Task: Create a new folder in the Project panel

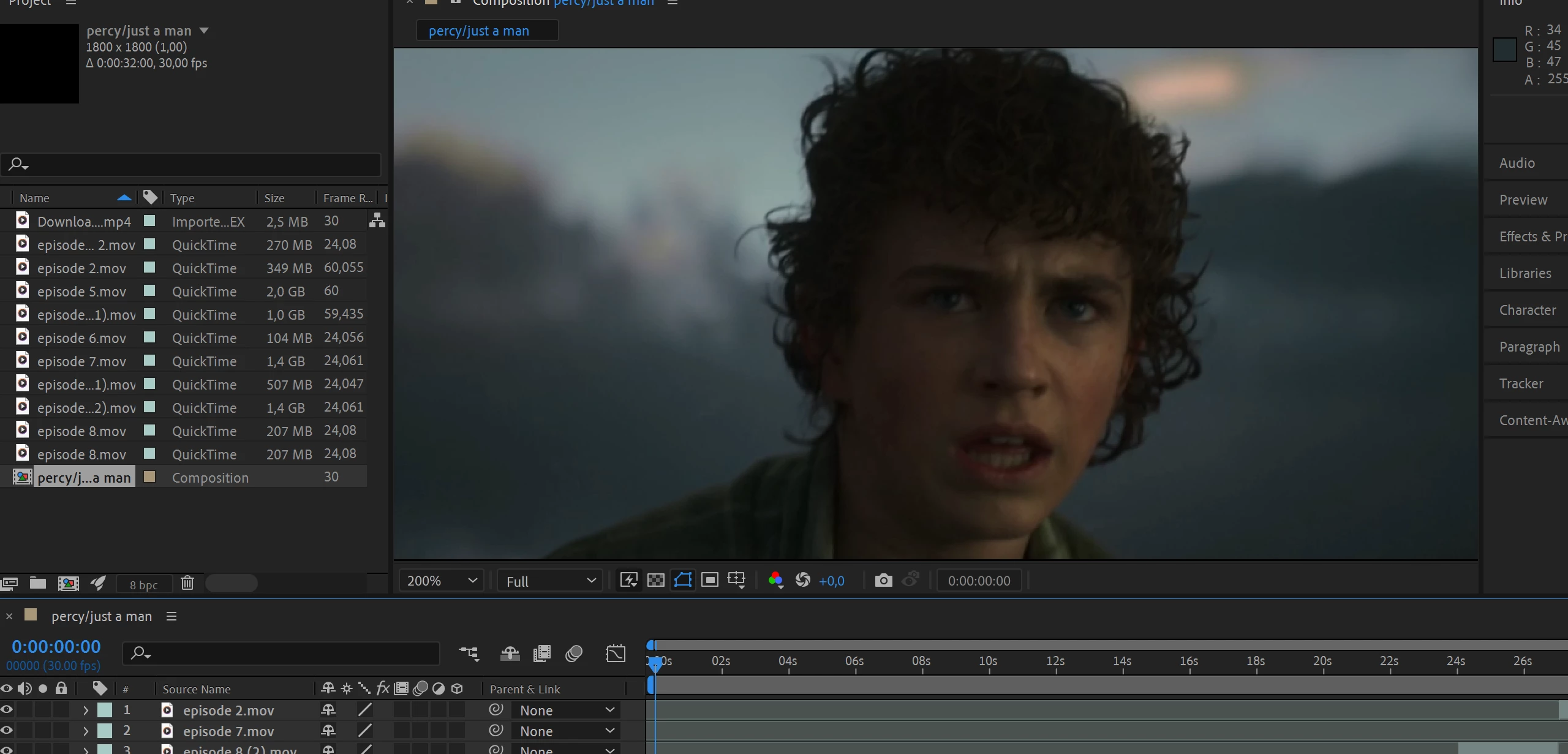Action: [x=38, y=583]
